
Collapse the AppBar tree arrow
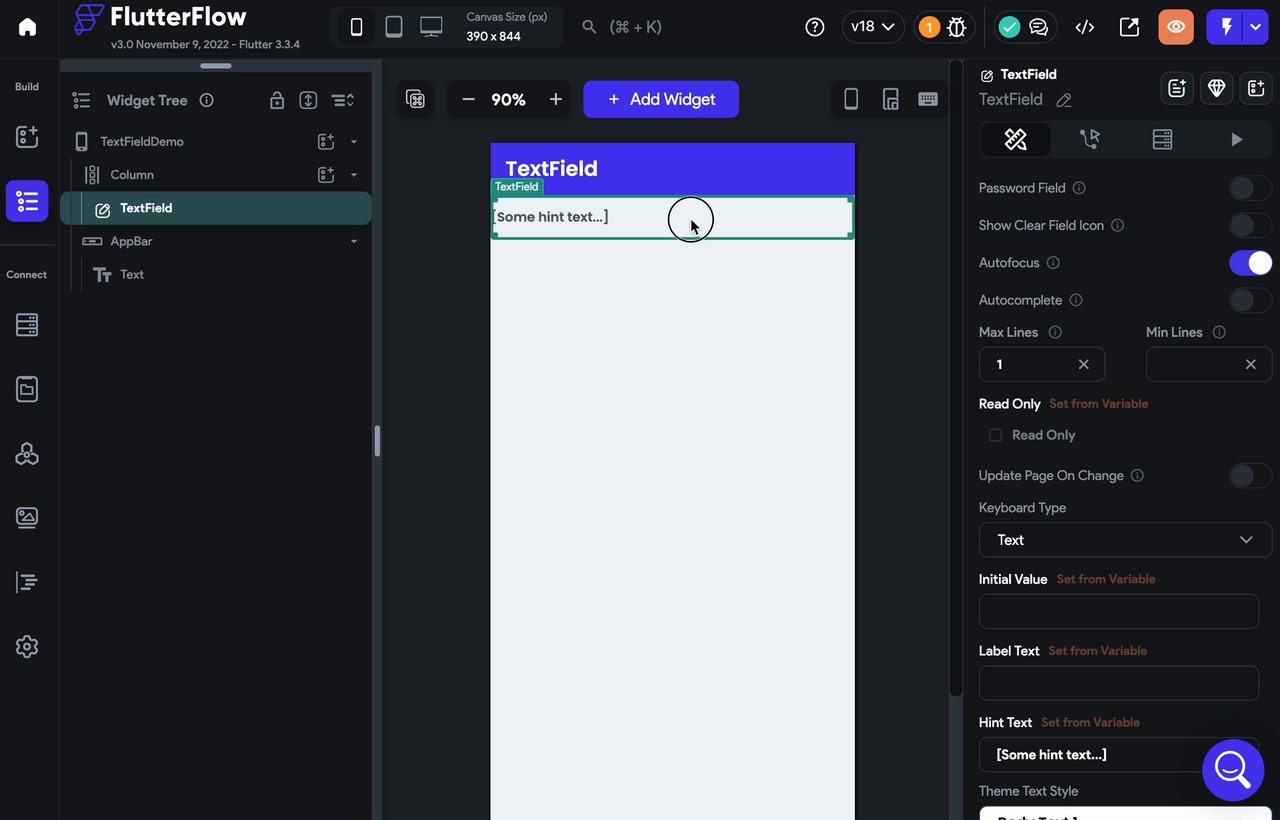(x=353, y=241)
